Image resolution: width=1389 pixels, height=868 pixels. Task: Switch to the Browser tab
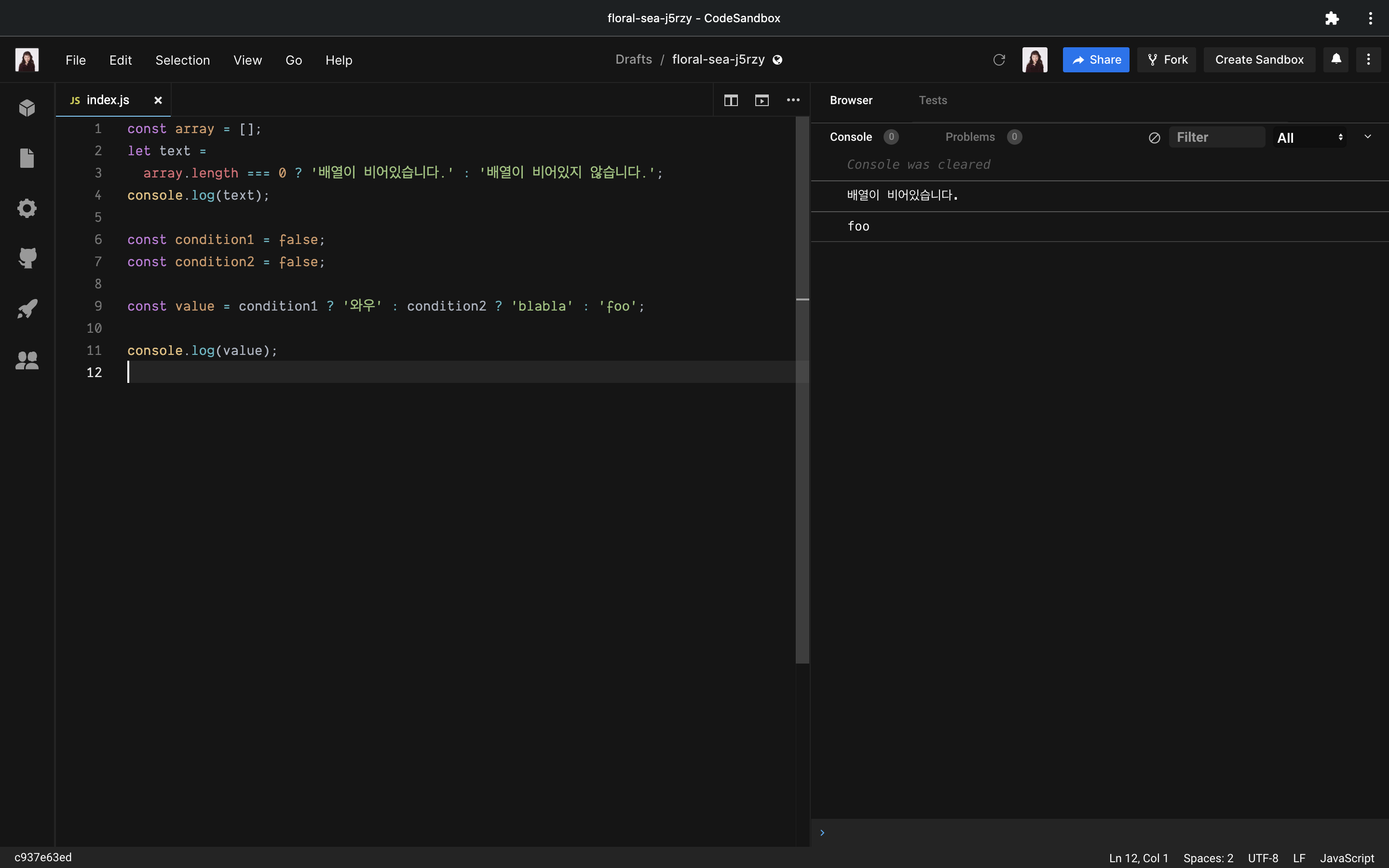(x=851, y=100)
